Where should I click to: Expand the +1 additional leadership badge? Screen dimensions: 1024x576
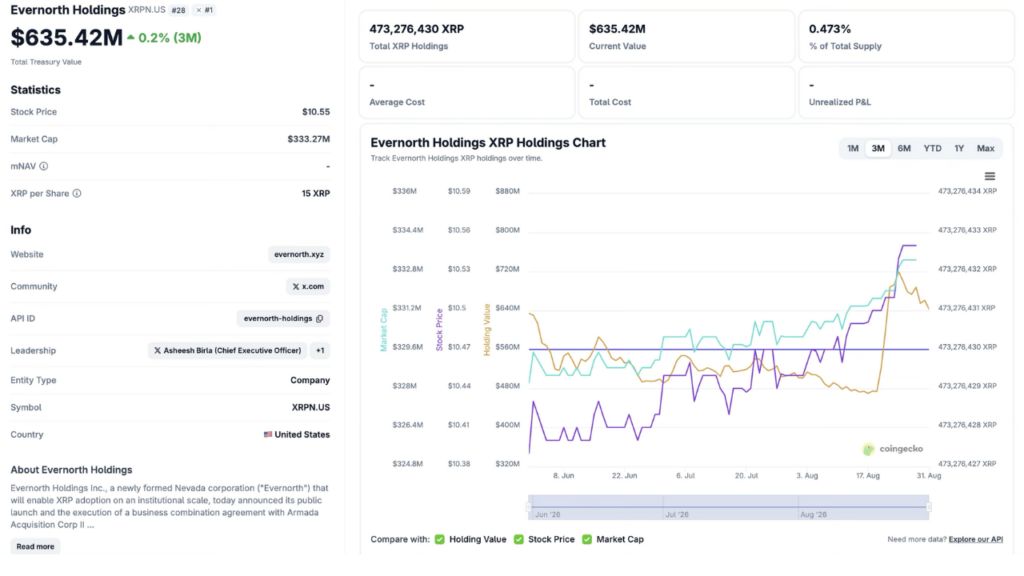[x=320, y=351]
